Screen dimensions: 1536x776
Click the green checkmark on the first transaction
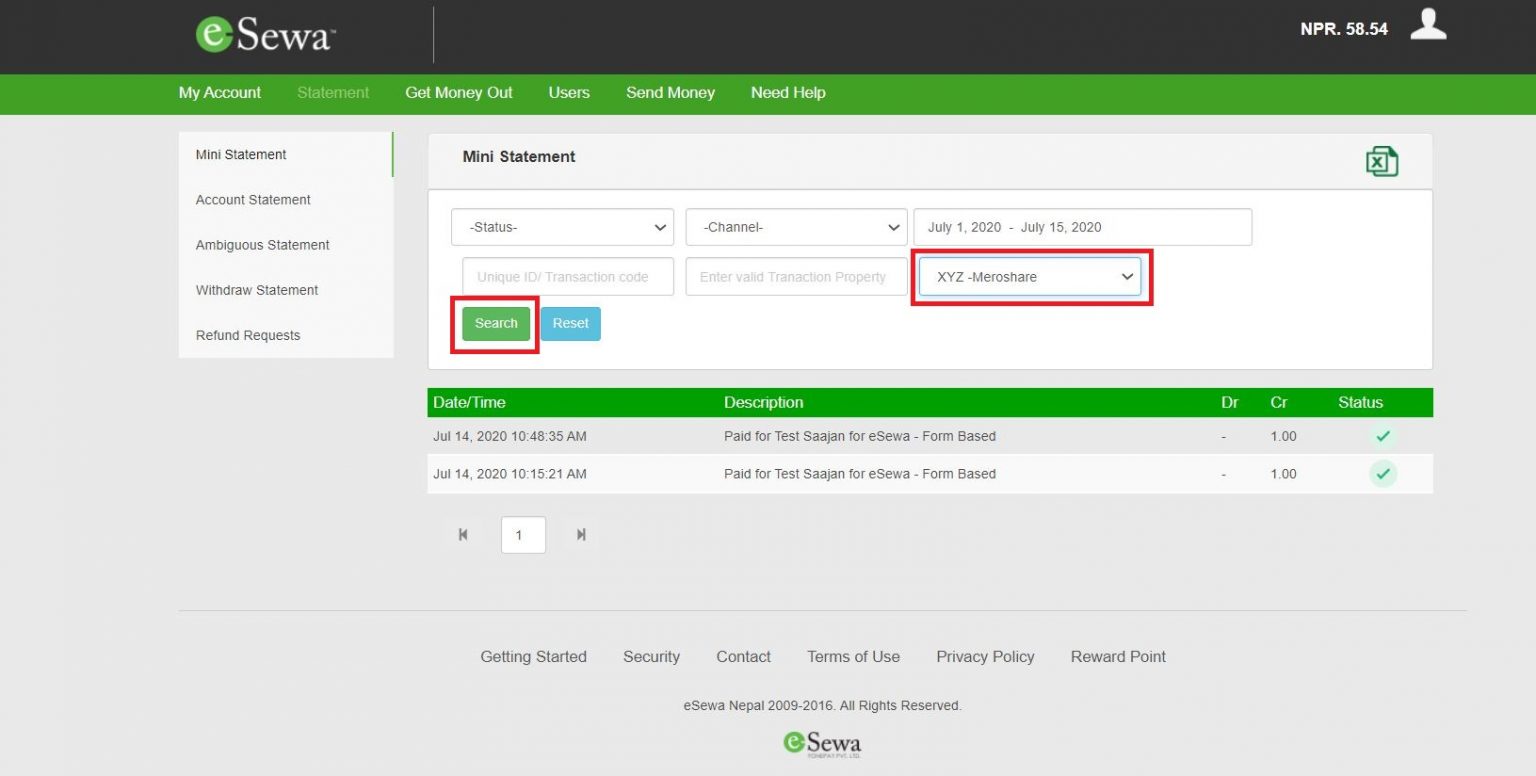[x=1383, y=436]
